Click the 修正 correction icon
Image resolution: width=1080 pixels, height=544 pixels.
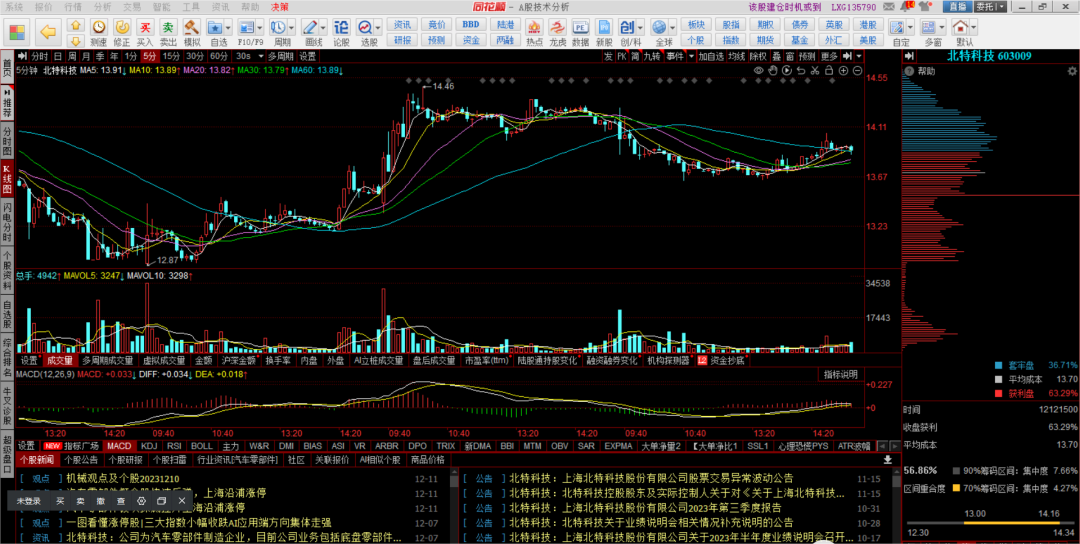(122, 28)
